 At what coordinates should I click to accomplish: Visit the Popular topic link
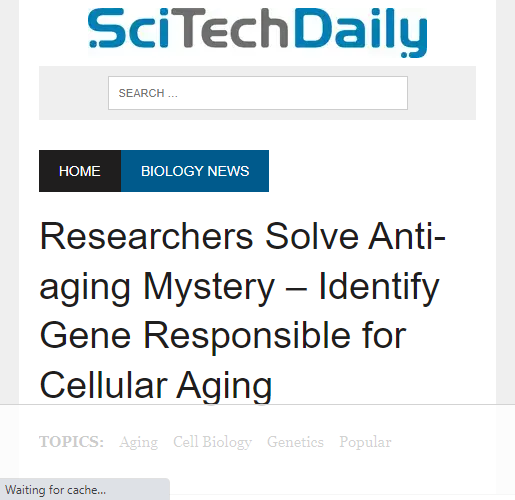tap(365, 442)
